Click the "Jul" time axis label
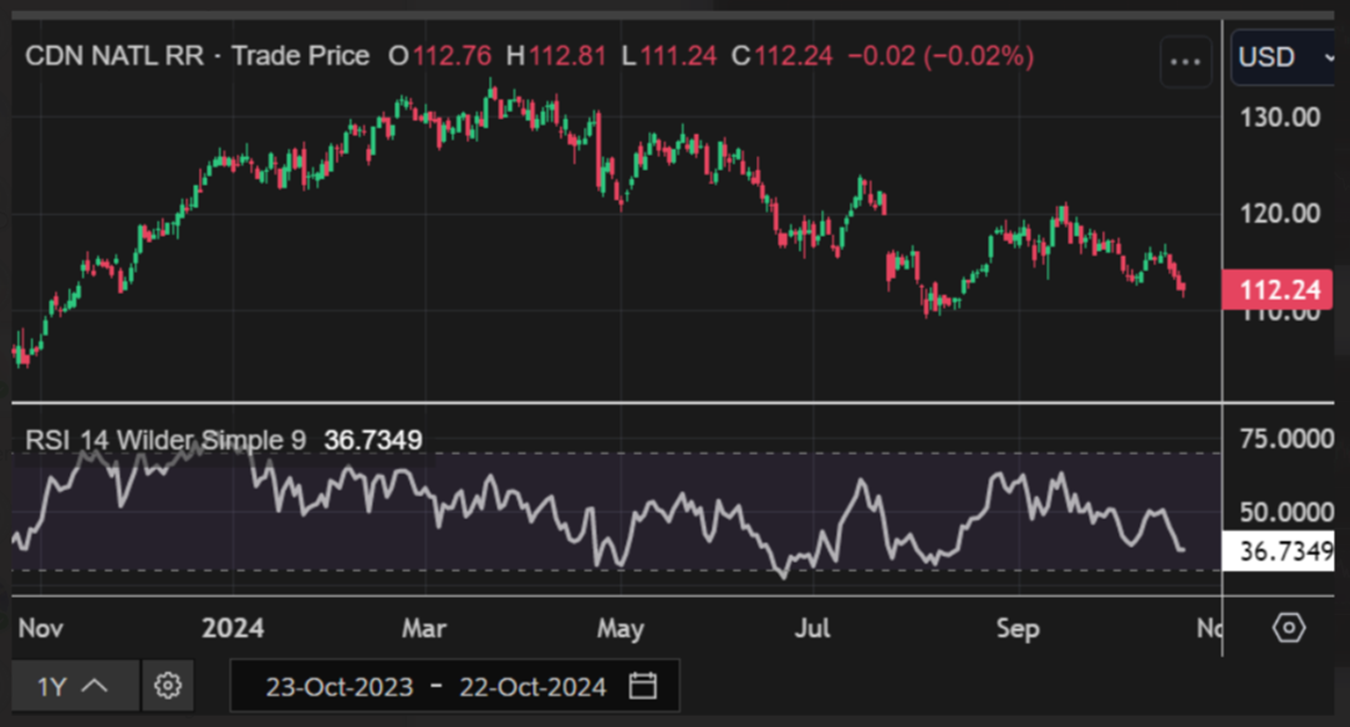 point(813,628)
